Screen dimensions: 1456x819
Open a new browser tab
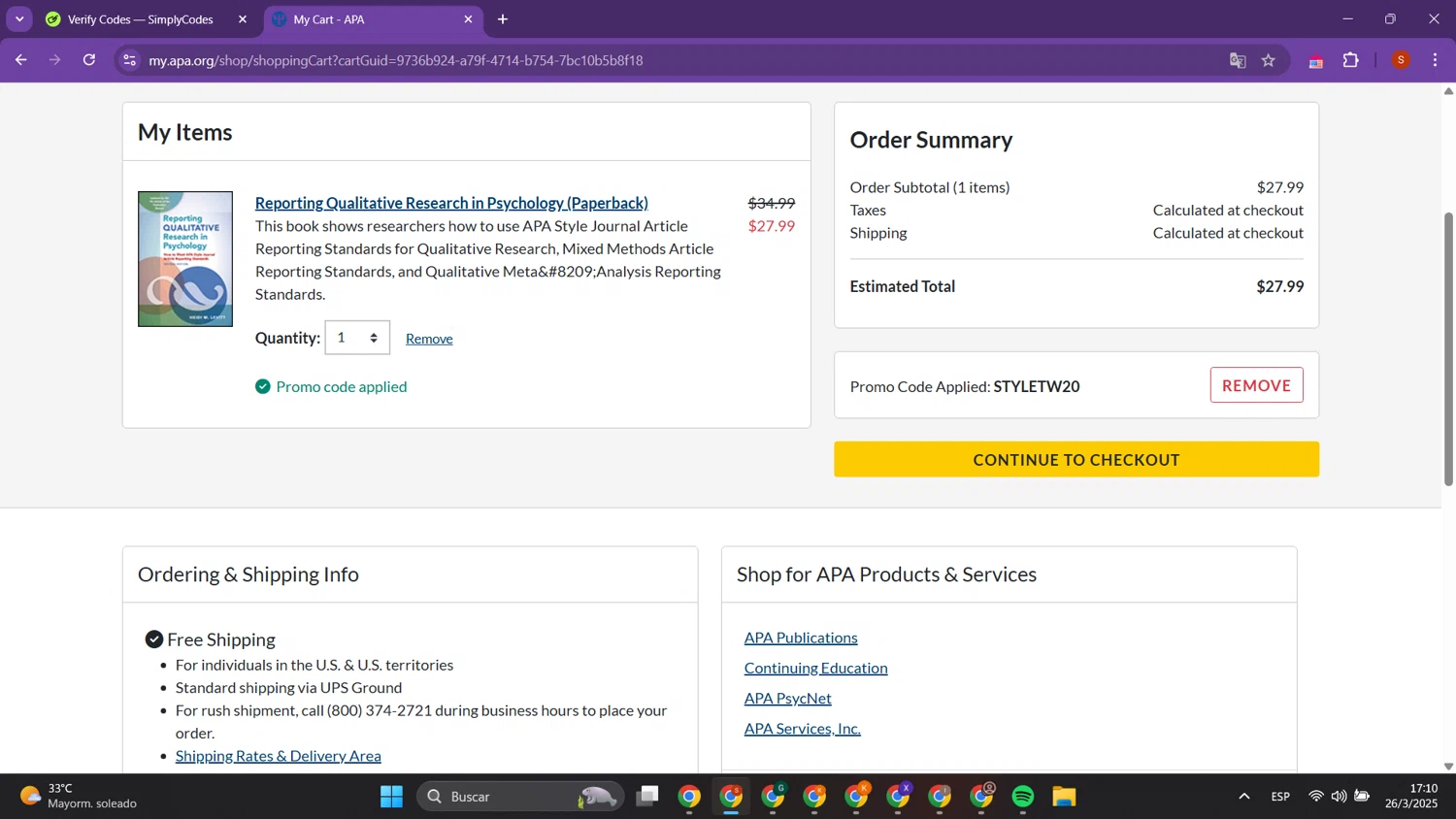(x=503, y=19)
